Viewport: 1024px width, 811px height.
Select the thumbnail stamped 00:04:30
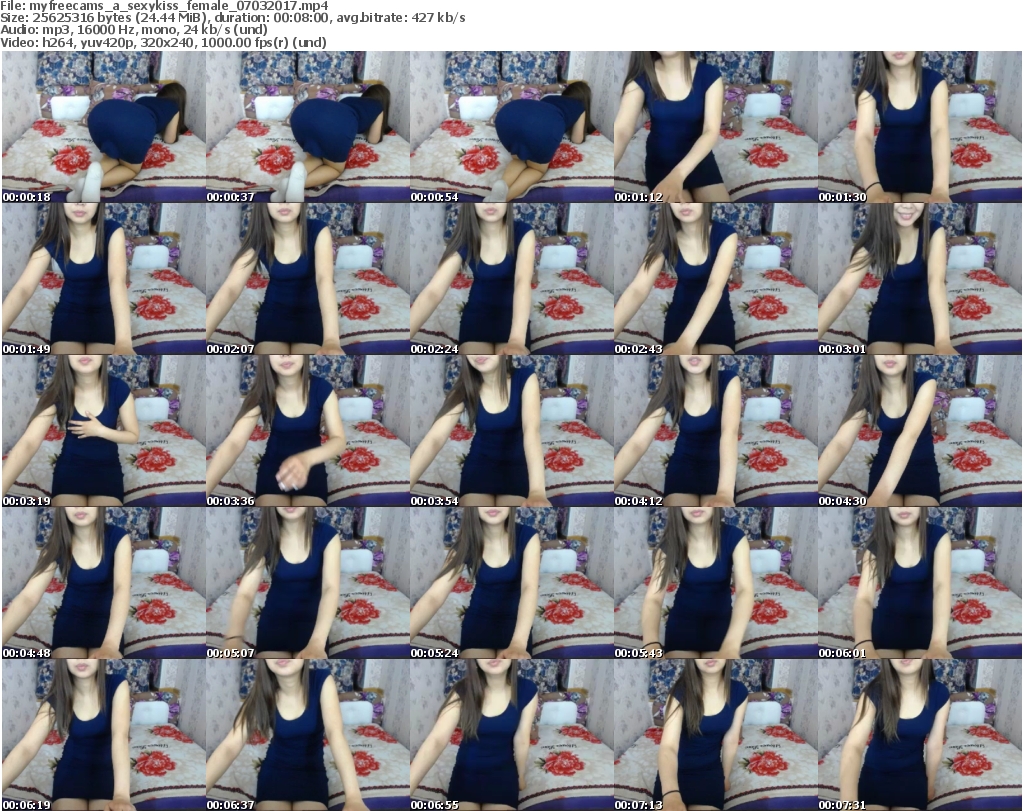919,432
